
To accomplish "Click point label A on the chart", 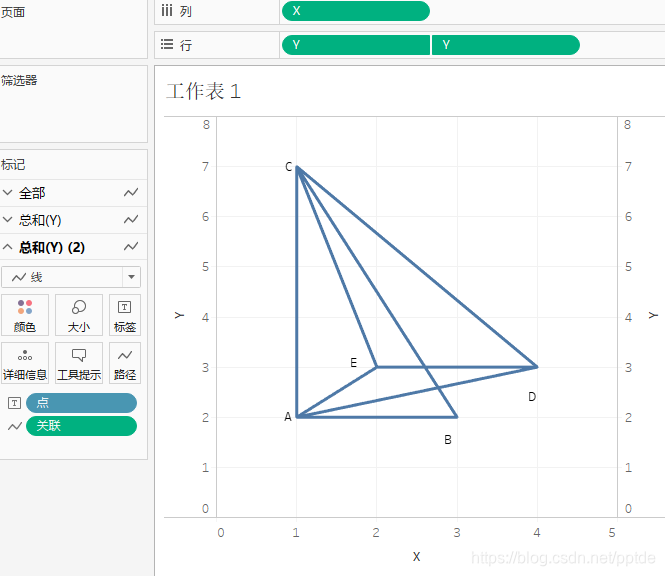I will [x=288, y=417].
